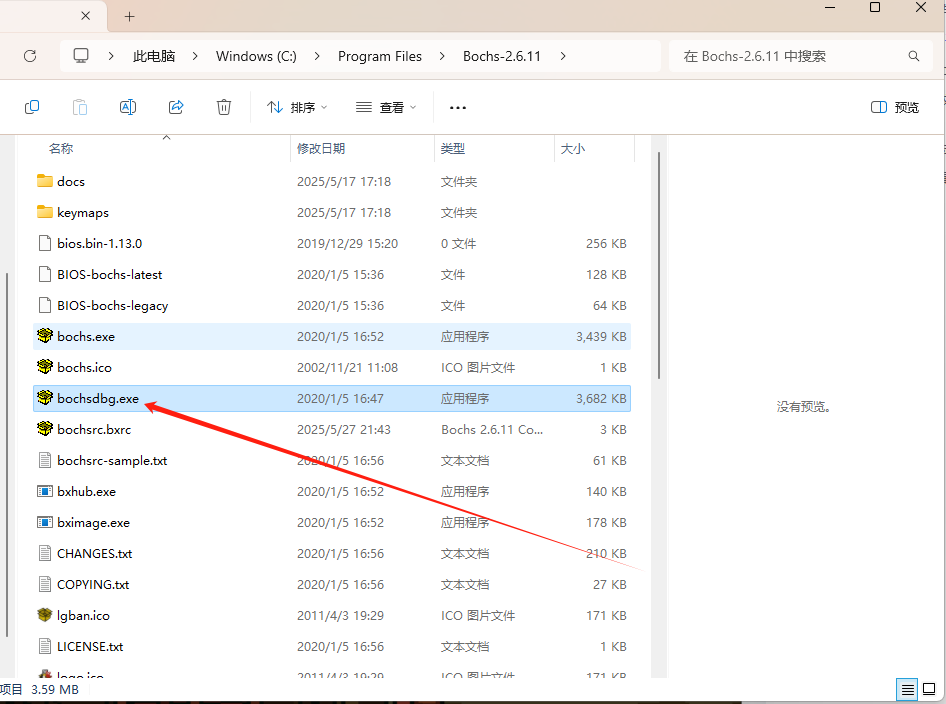Sort by the 名称 column header
The width and height of the screenshot is (946, 704).
pyautogui.click(x=61, y=148)
